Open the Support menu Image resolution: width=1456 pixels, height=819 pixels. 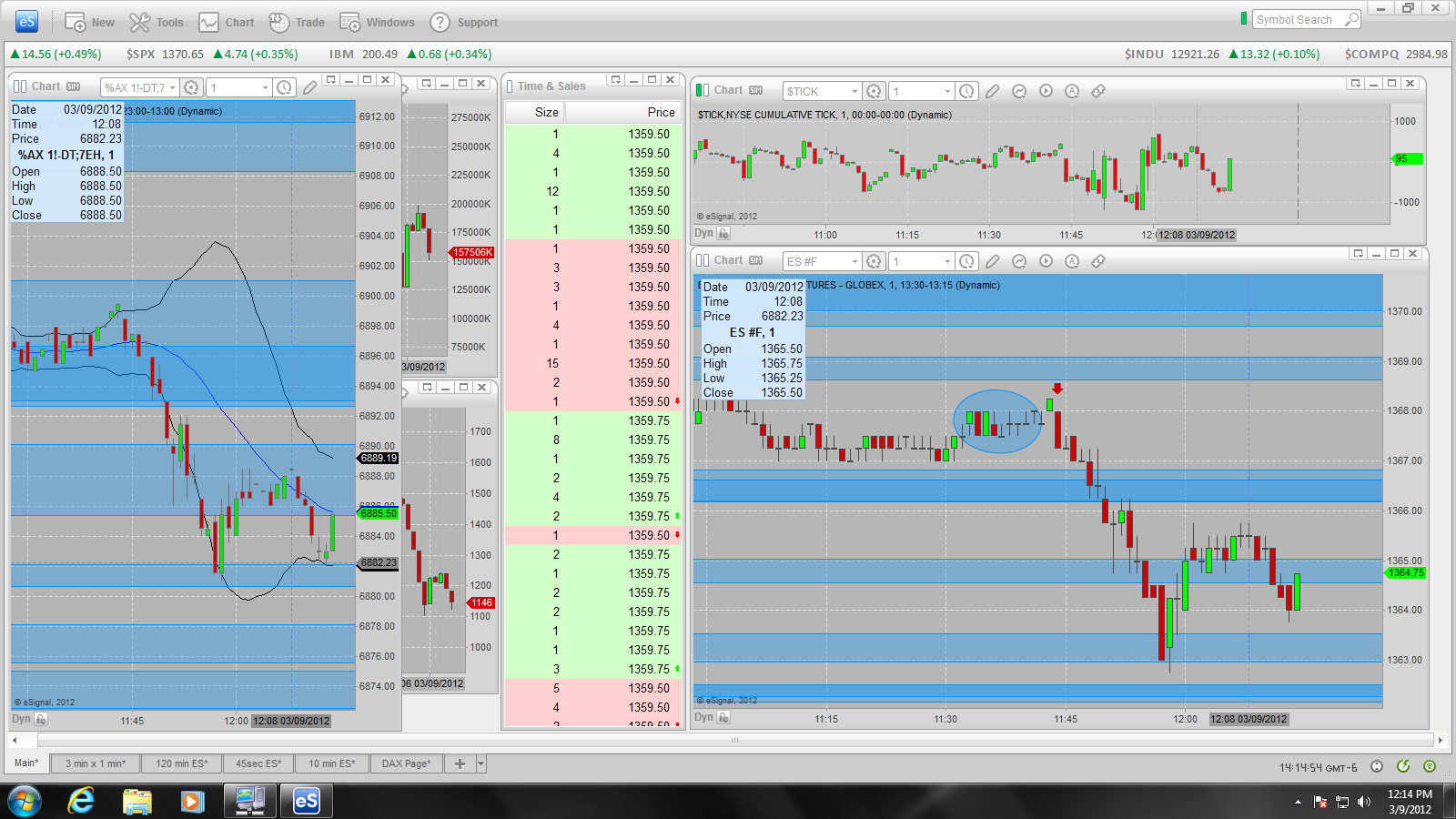tap(464, 22)
